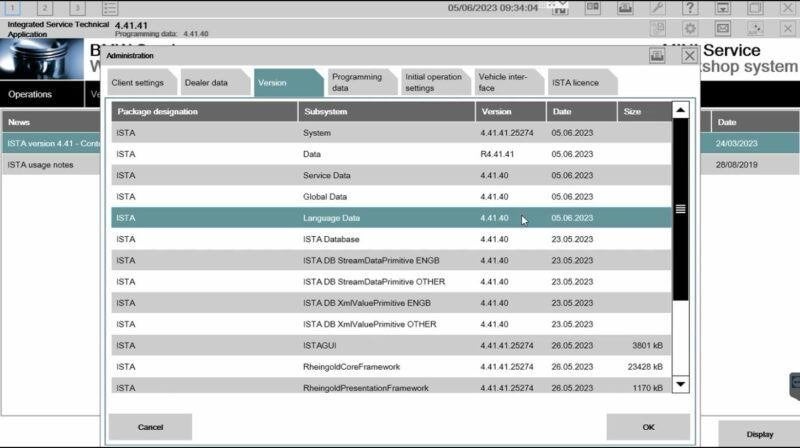
Task: Open the Vehicle interface tab
Action: [509, 83]
